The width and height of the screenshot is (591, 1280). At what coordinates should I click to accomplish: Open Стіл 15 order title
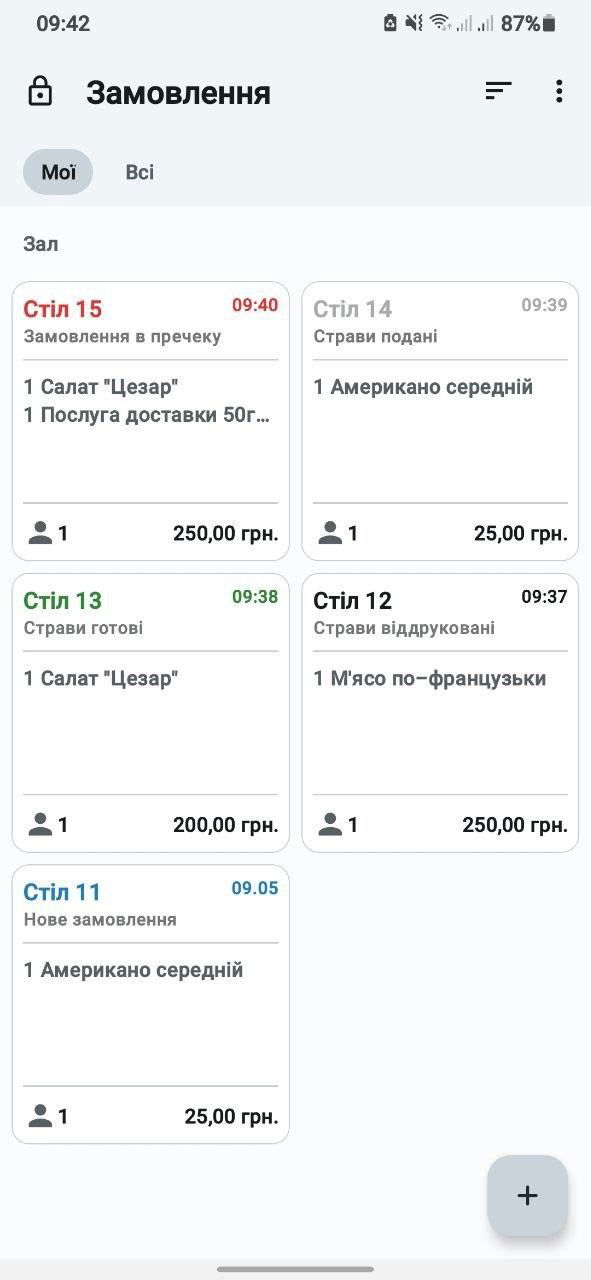[63, 309]
